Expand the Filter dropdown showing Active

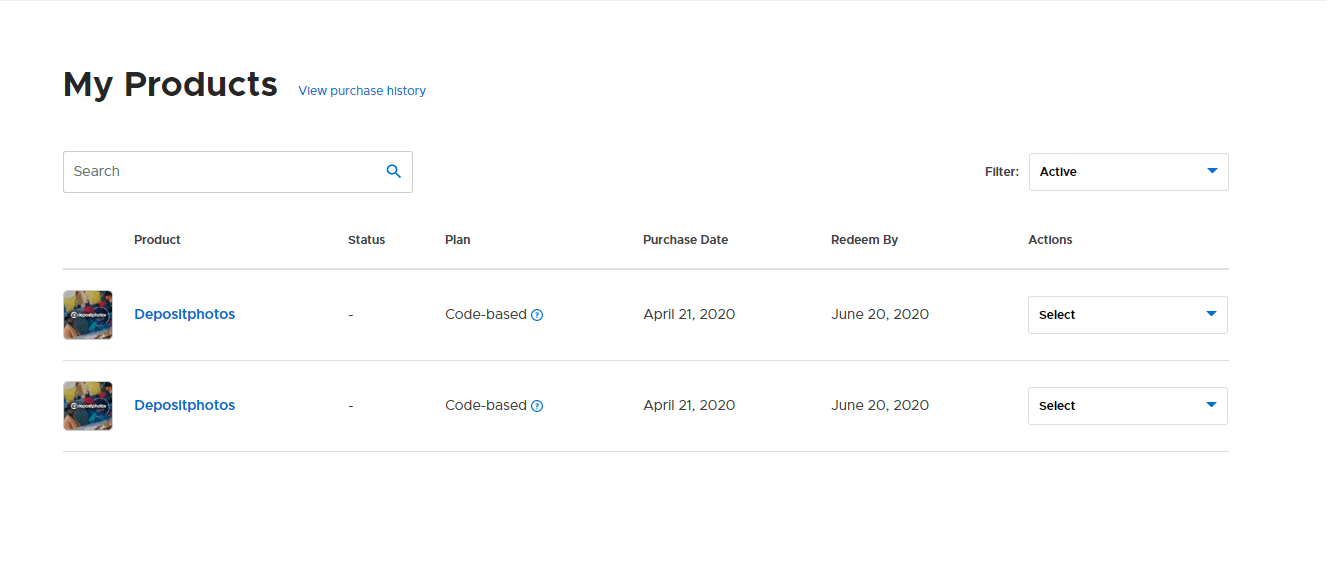click(1128, 172)
